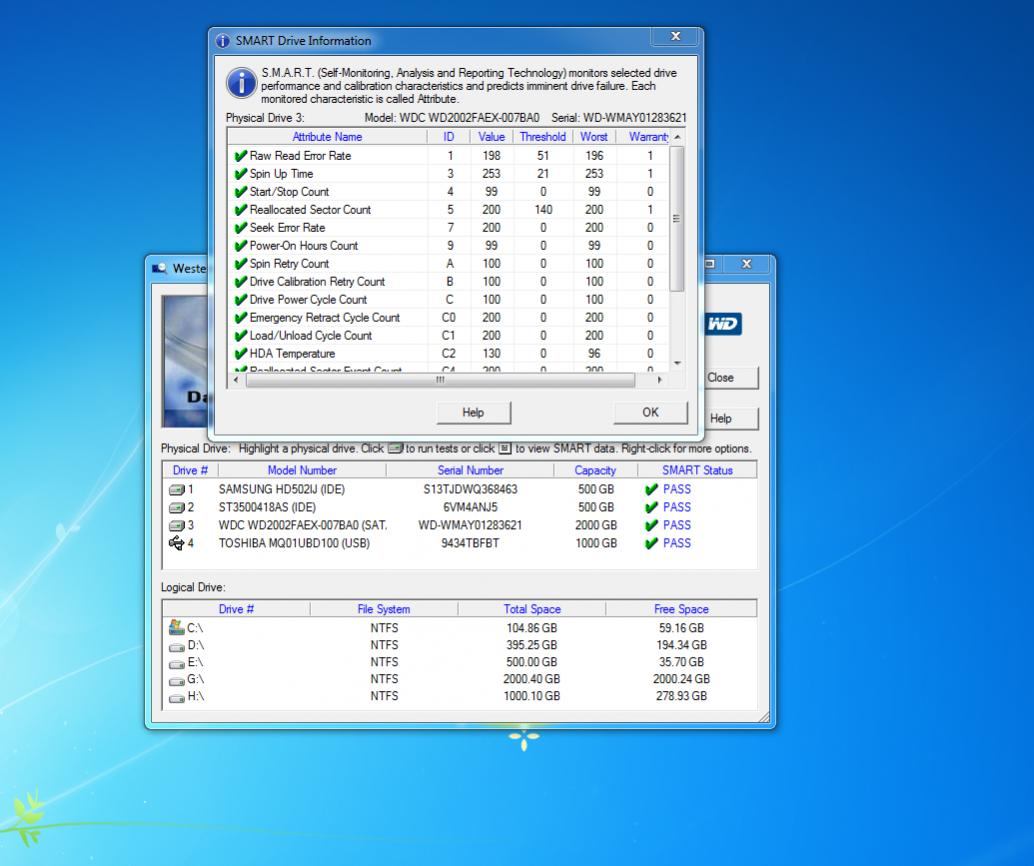This screenshot has height=866, width=1034.
Task: Select the Reallocated Sector Count row
Action: [x=448, y=209]
